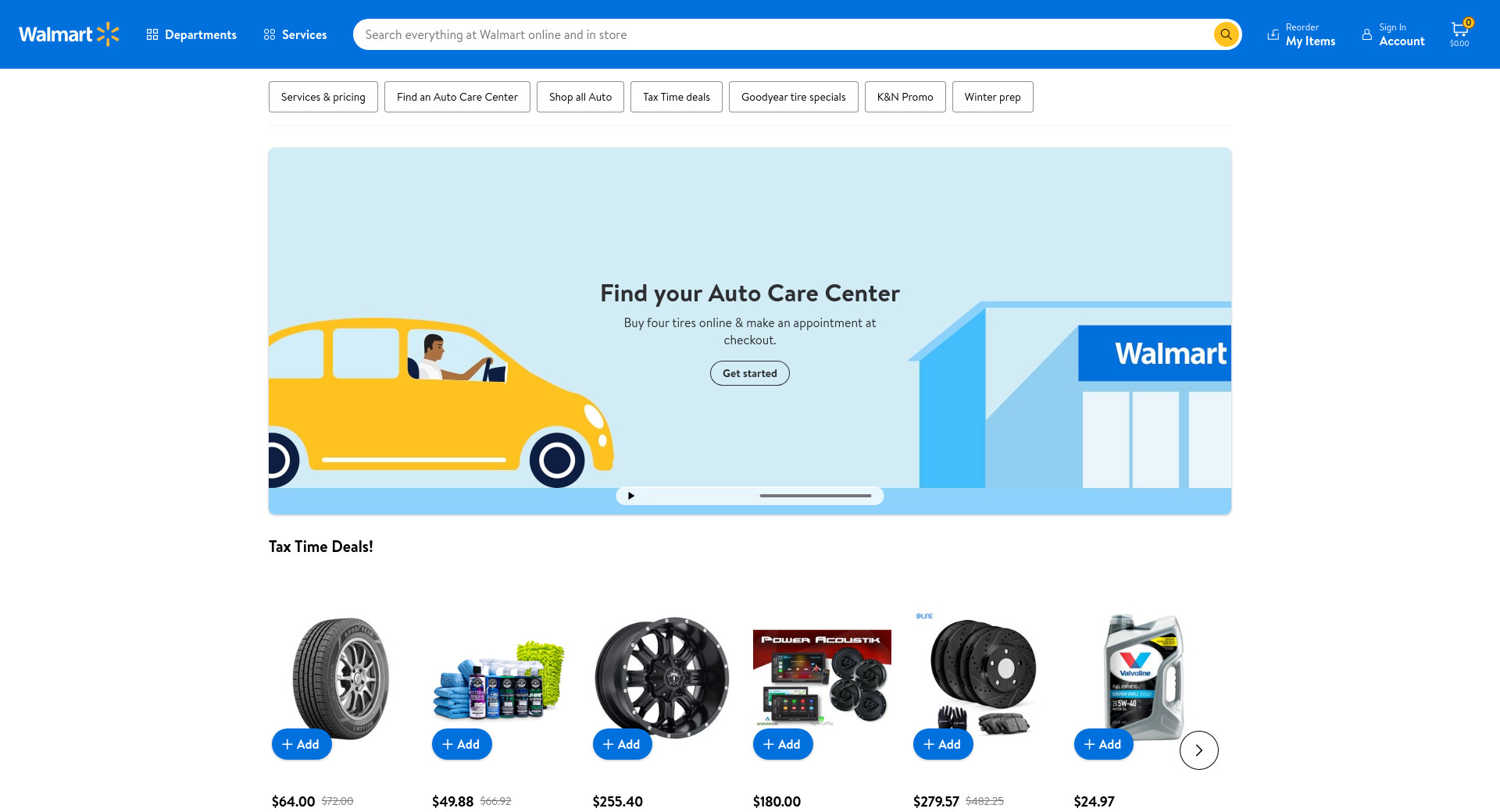
Task: Add the $64.00 Goodyear tire to cart
Action: [302, 744]
